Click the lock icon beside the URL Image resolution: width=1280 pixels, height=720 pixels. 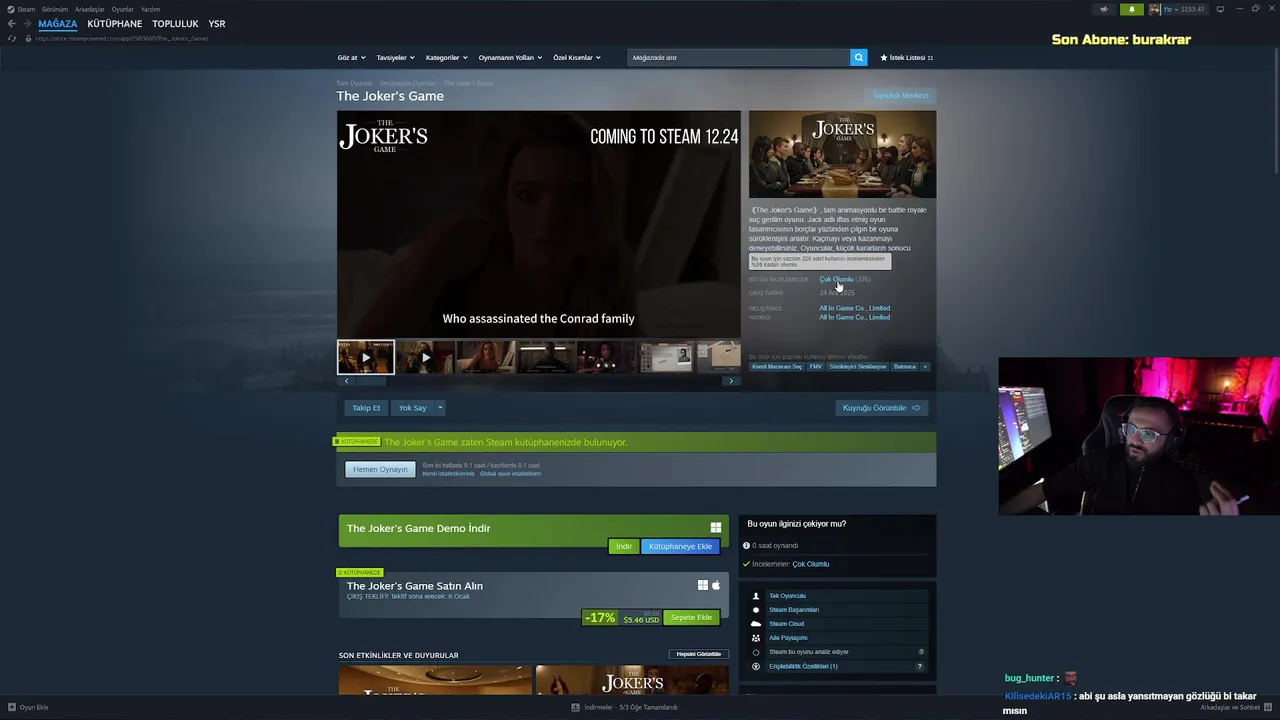click(x=28, y=38)
